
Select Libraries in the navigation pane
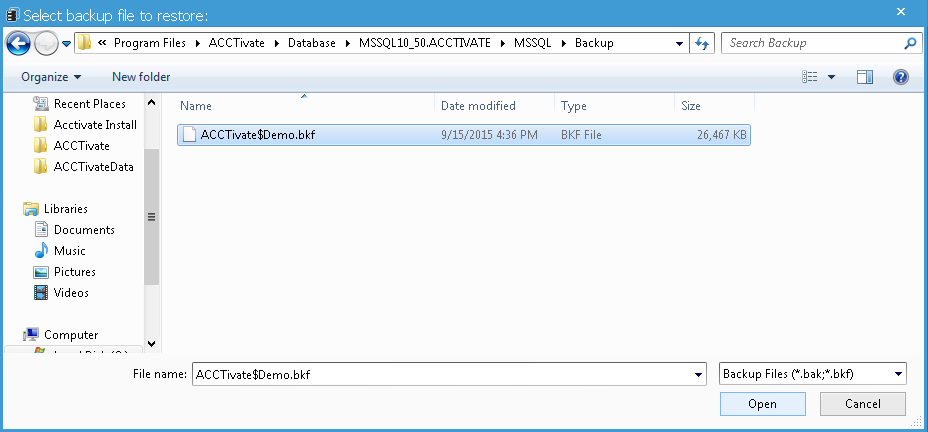point(66,209)
